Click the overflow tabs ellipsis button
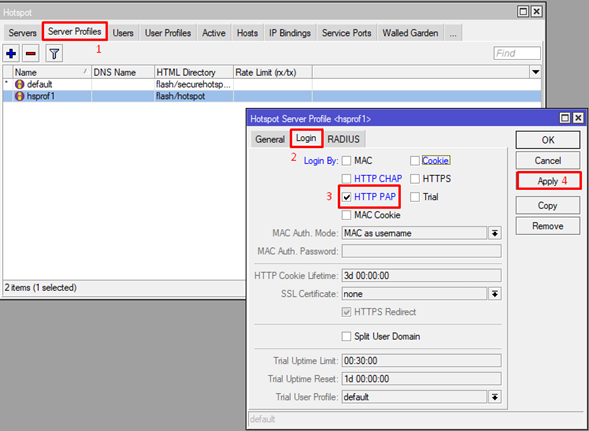This screenshot has height=431, width=589. coord(453,33)
